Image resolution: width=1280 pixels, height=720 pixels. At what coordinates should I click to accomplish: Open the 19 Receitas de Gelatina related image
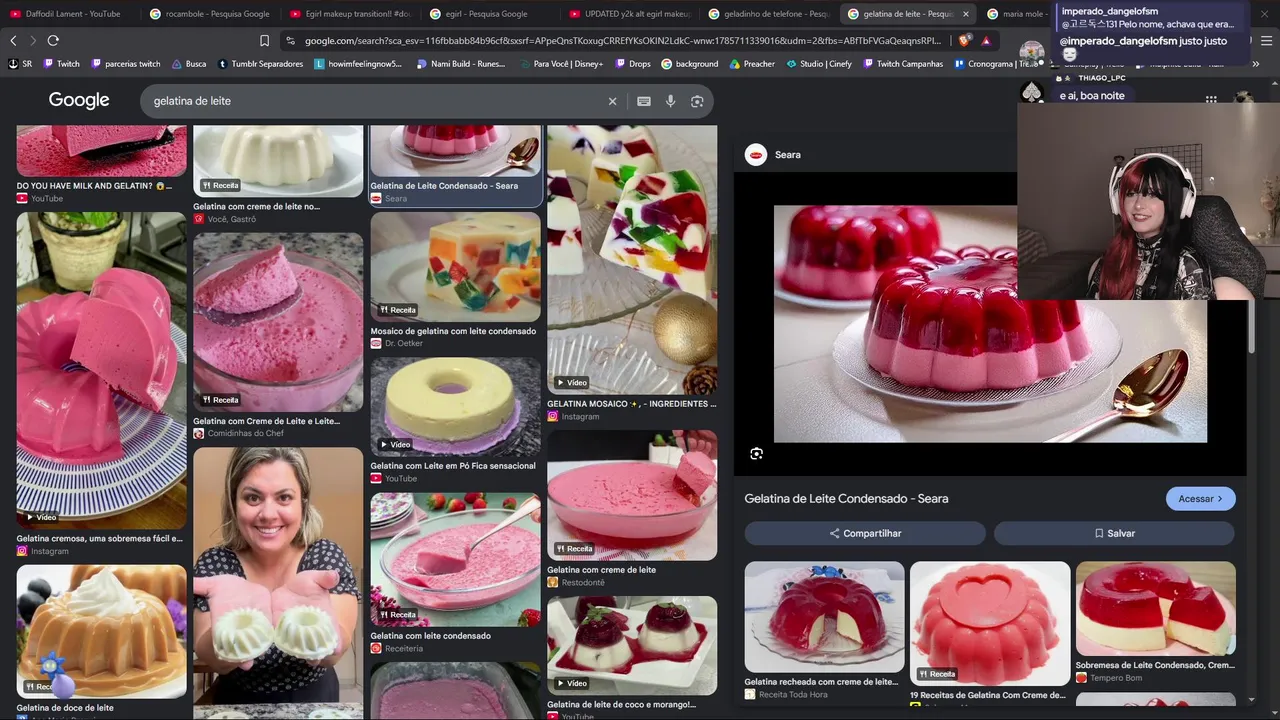(x=989, y=623)
